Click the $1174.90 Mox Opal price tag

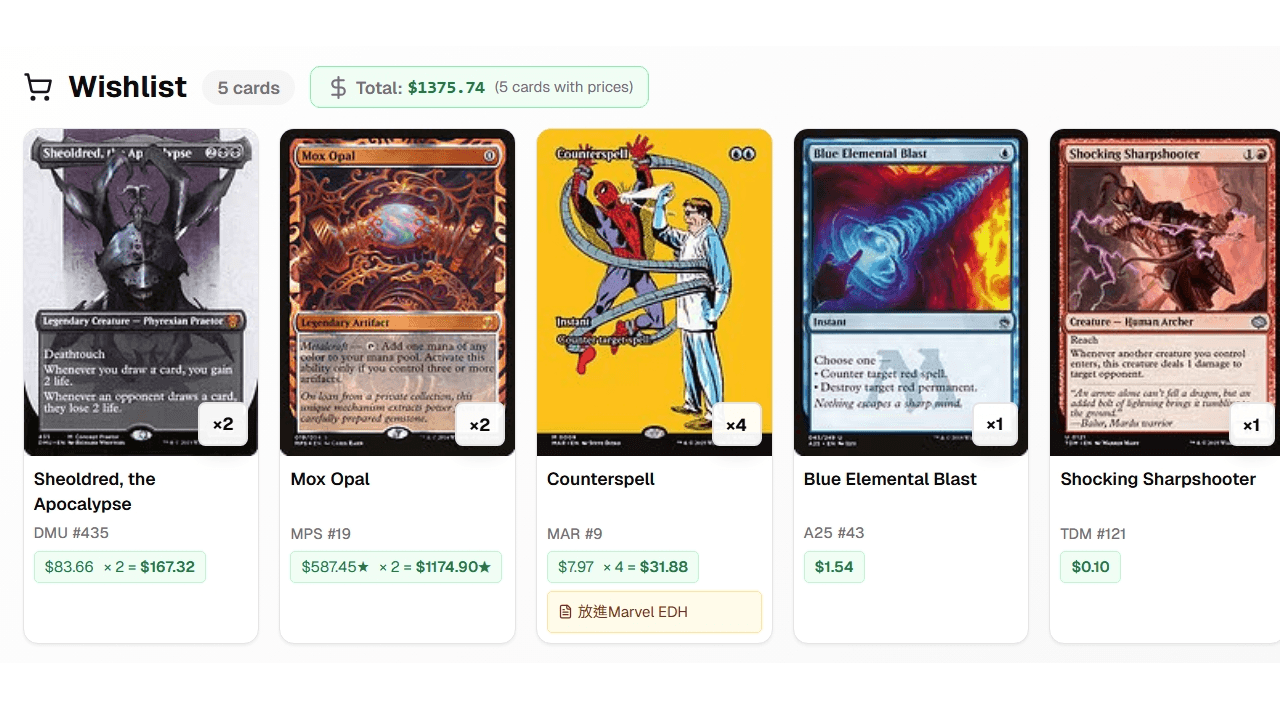[396, 567]
